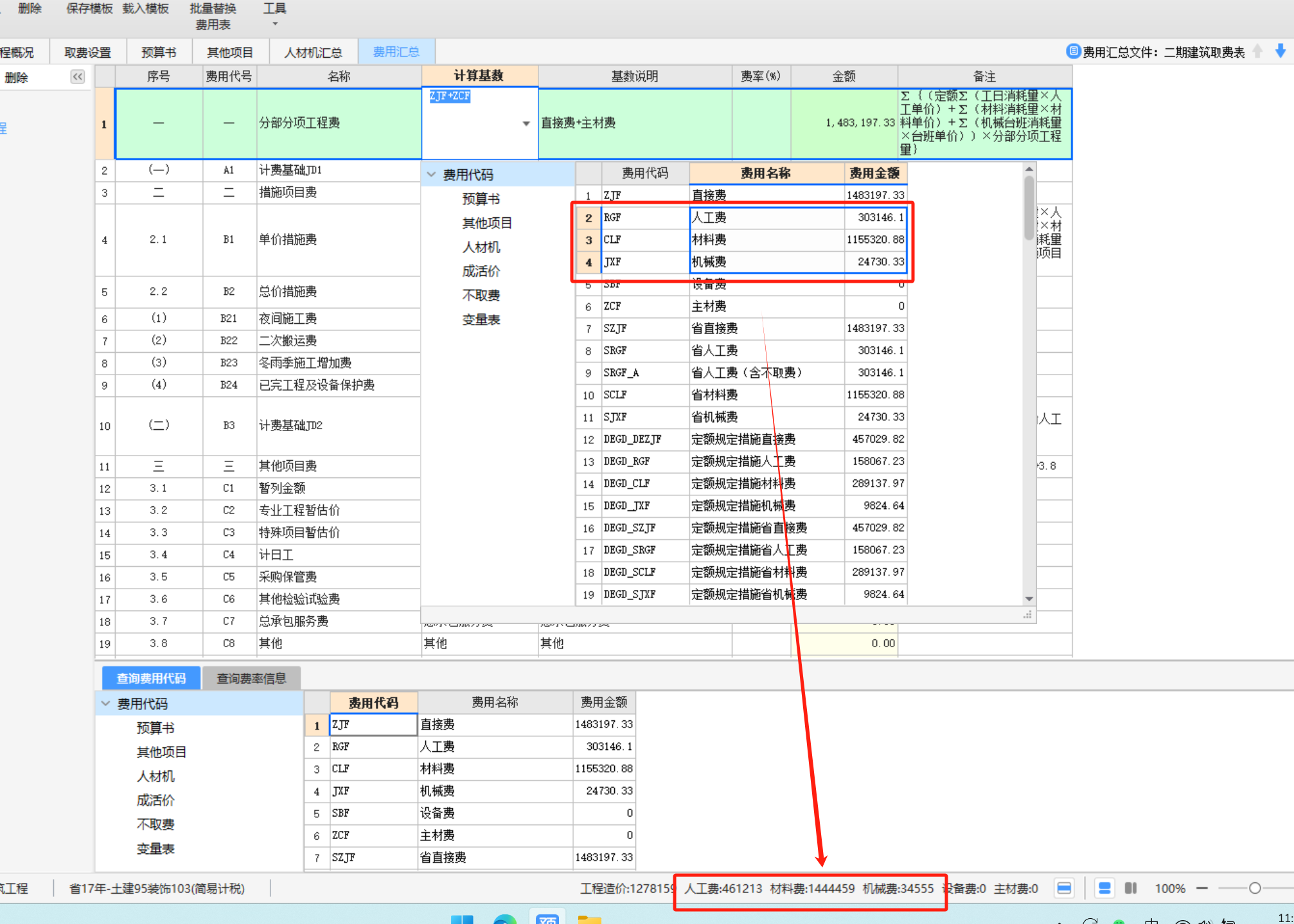Collapse the 费用代码 tree in bottom panel

(x=106, y=704)
